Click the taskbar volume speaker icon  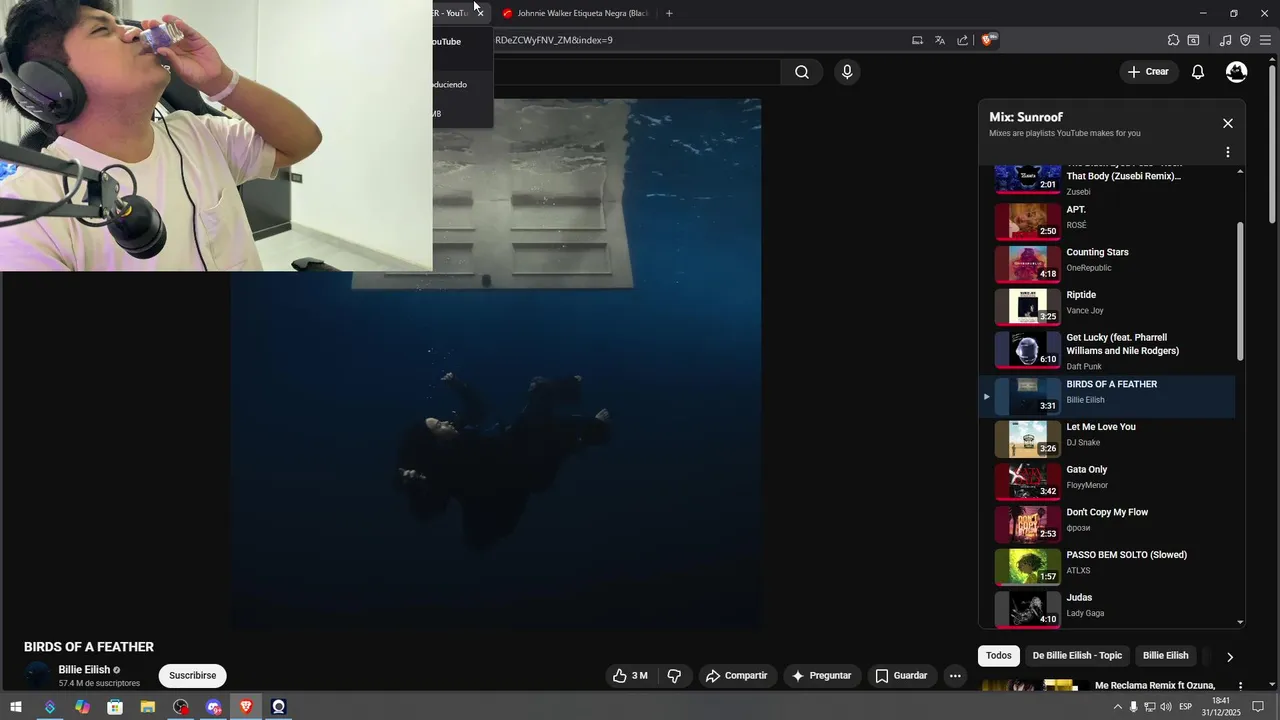click(1166, 707)
